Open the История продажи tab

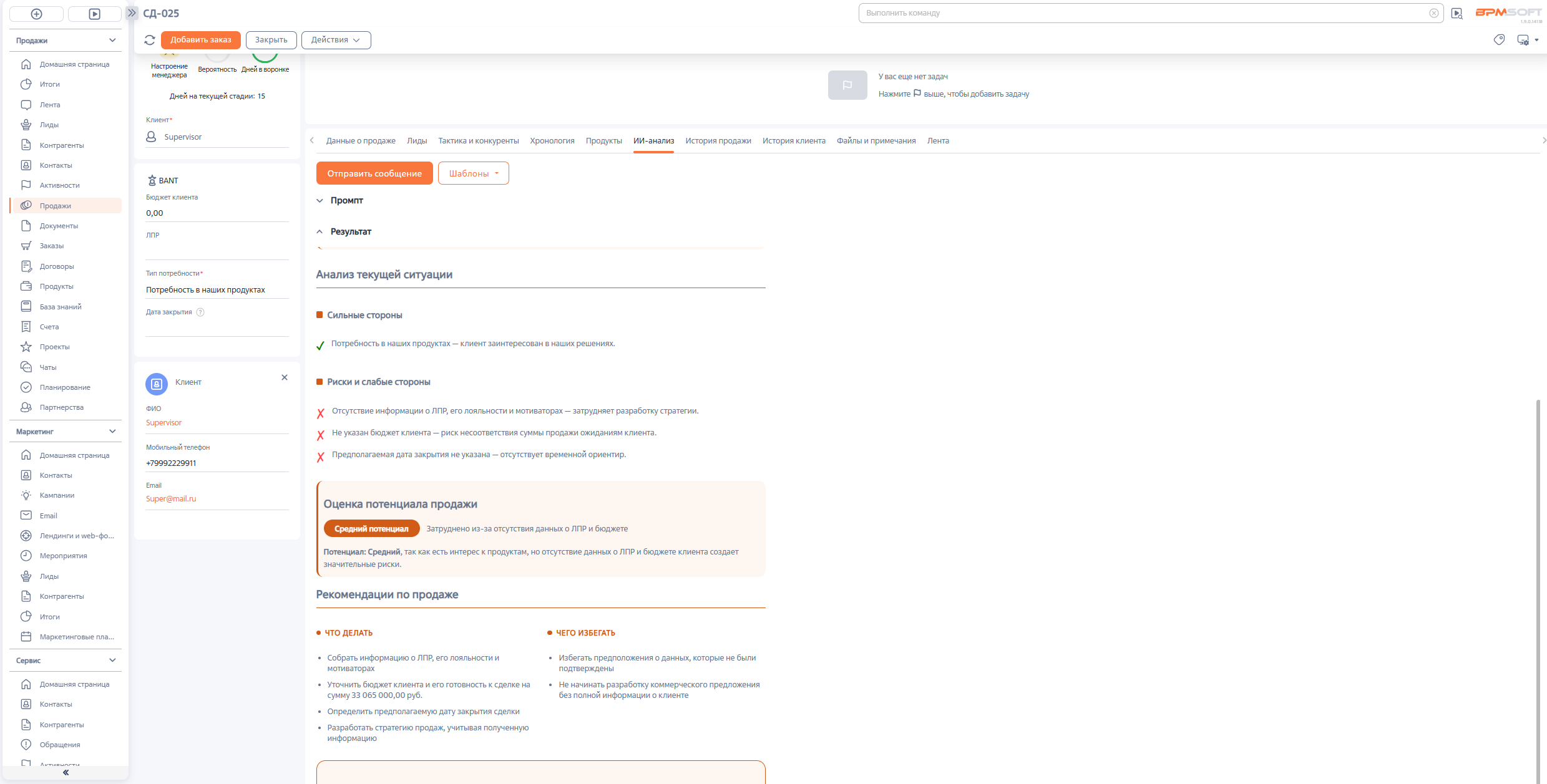718,140
